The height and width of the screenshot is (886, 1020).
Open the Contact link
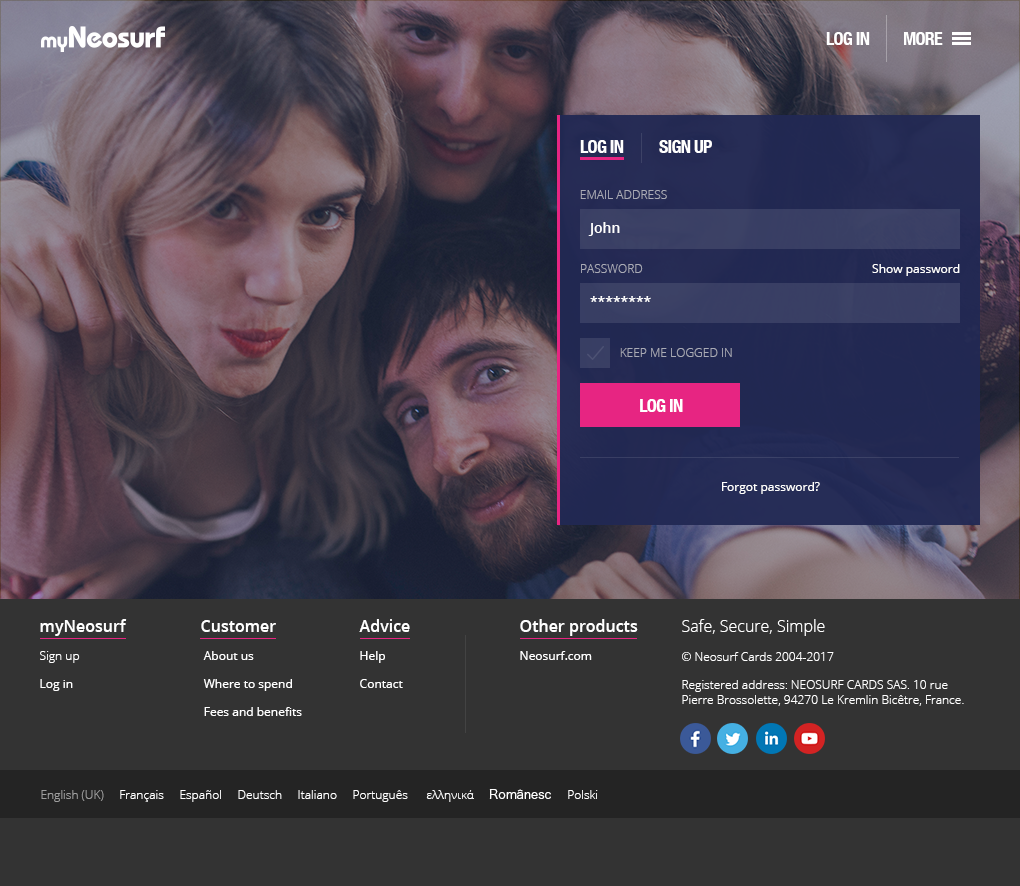381,684
